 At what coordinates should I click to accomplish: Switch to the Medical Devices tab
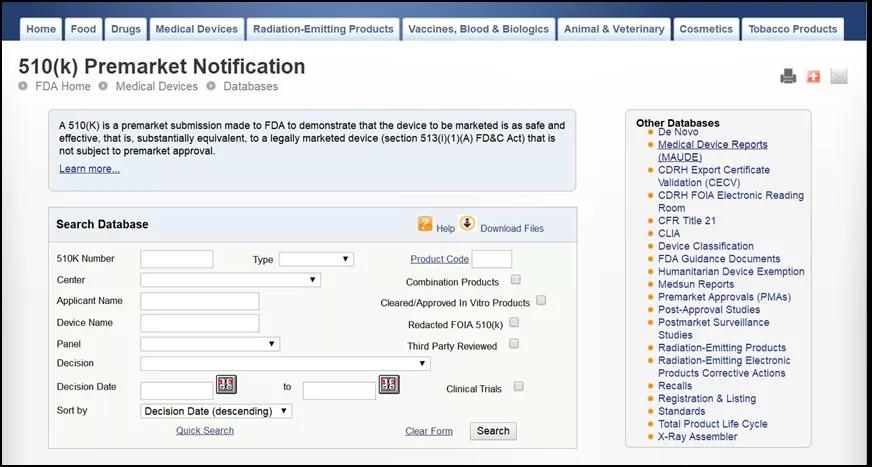[196, 29]
